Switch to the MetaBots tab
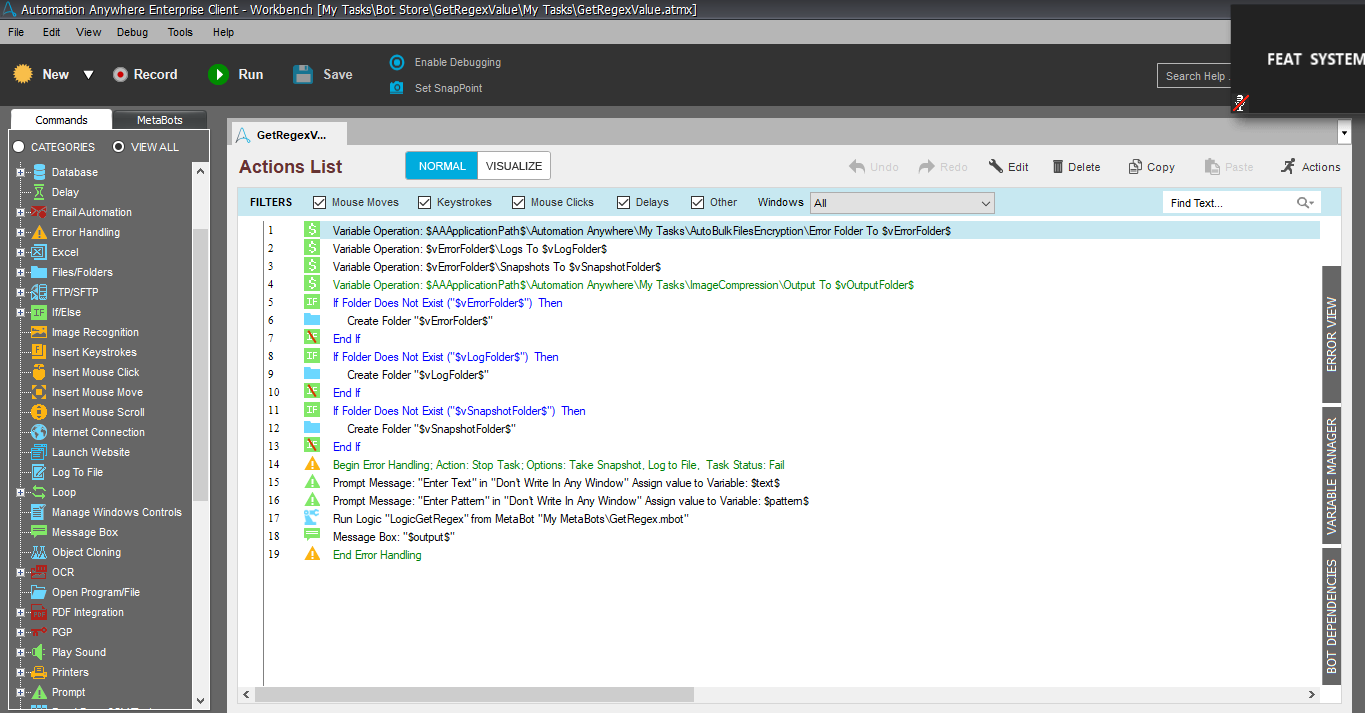This screenshot has height=713, width=1365. [159, 120]
